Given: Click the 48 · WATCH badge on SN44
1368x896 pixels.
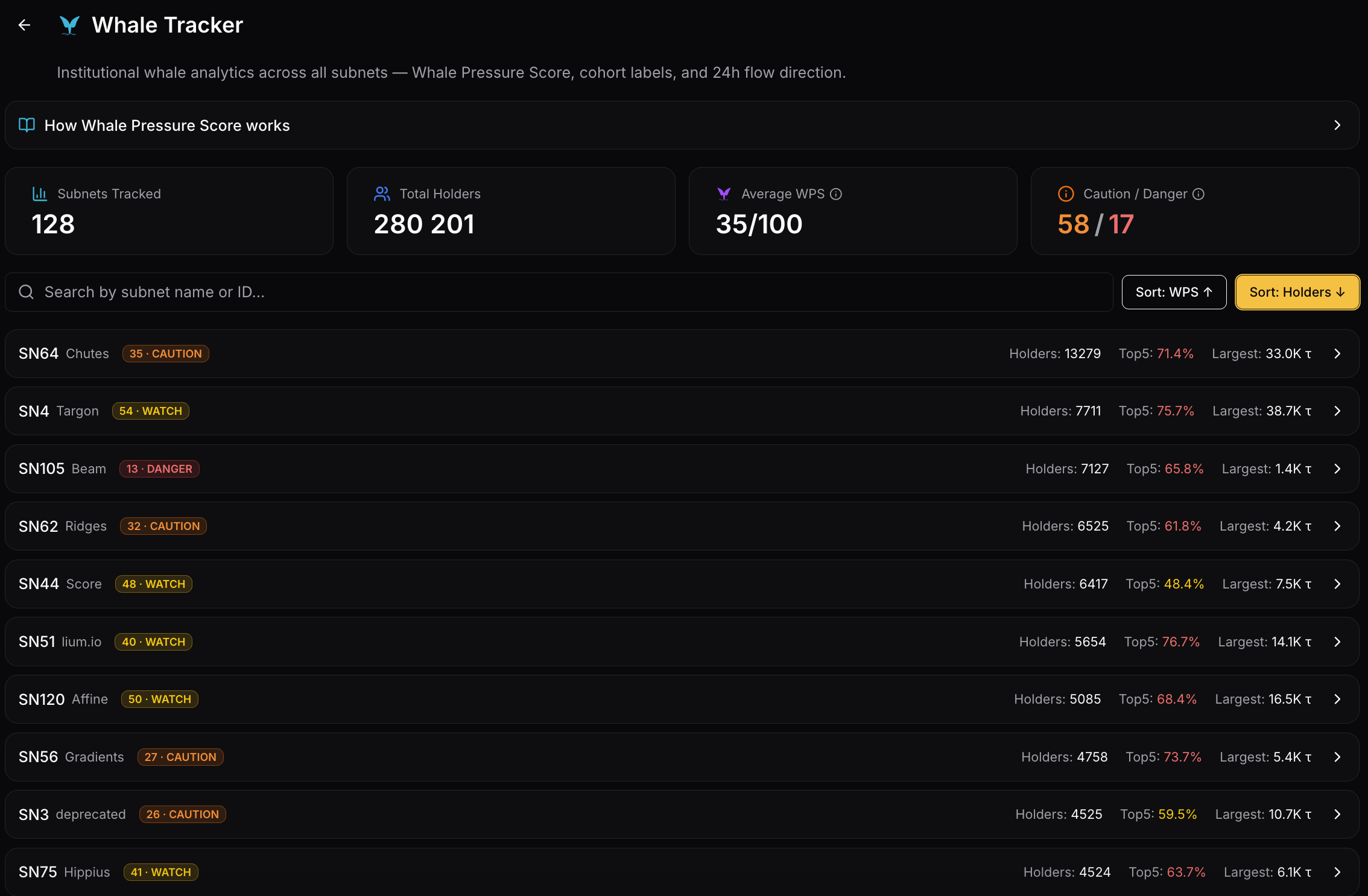Looking at the screenshot, I should (x=154, y=584).
